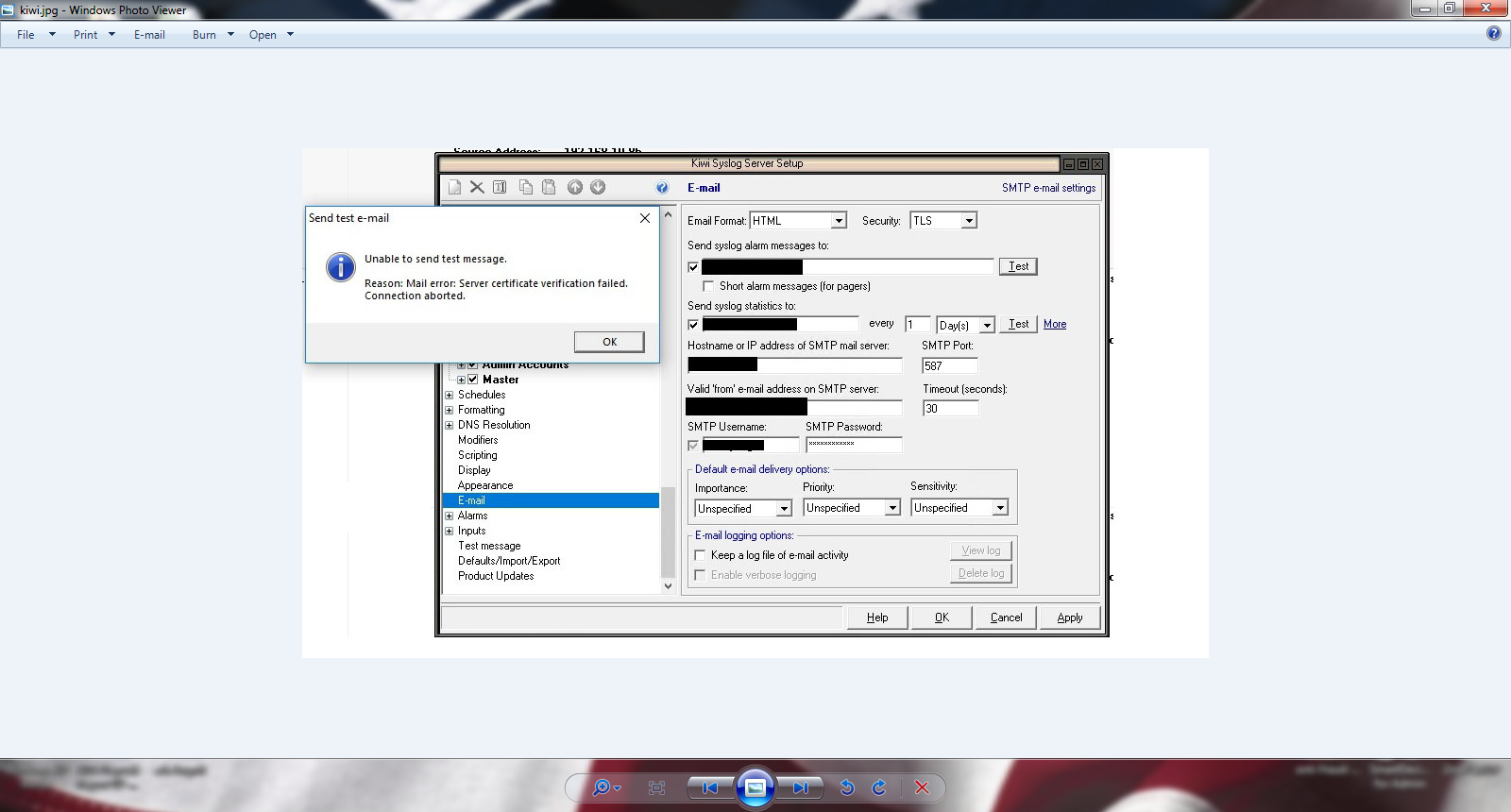Viewport: 1511px width, 812px height.
Task: Click the delete X icon in Kiwi toolbar
Action: (x=477, y=187)
